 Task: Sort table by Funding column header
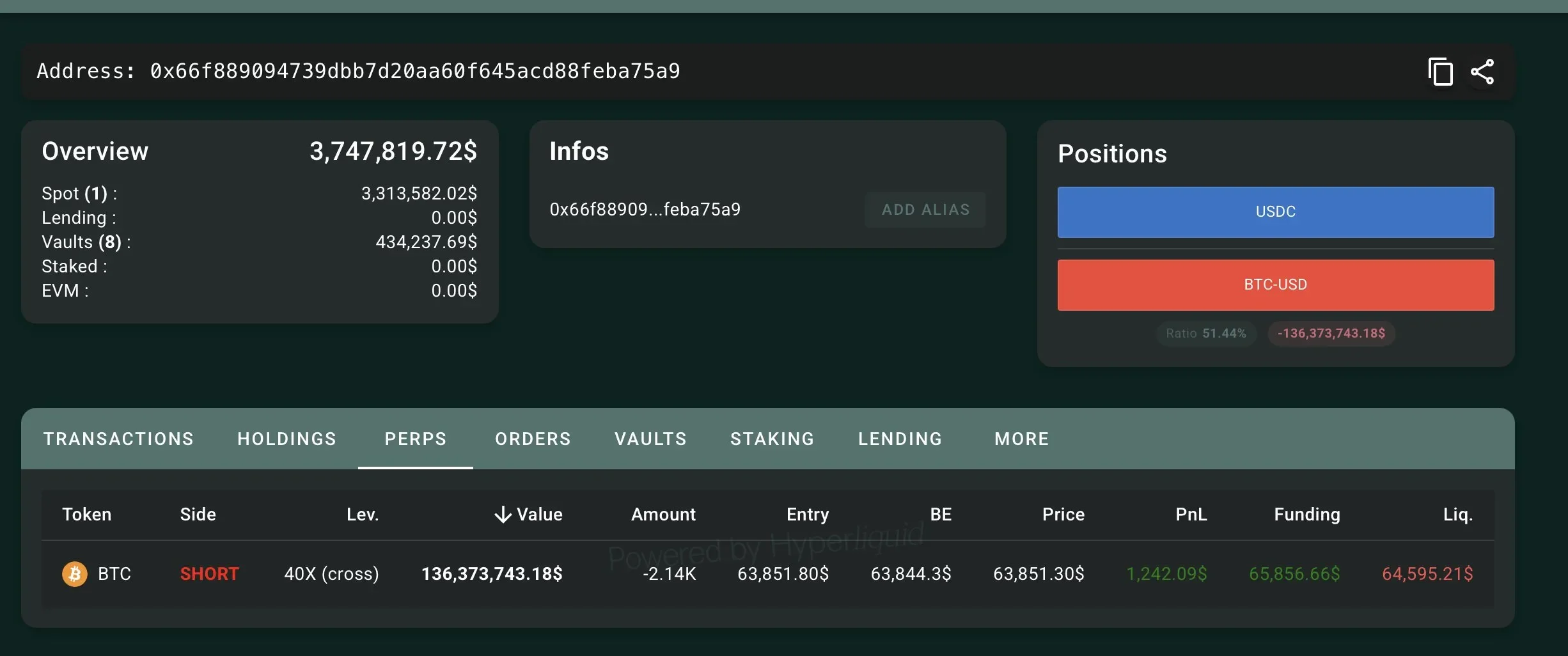(1306, 515)
